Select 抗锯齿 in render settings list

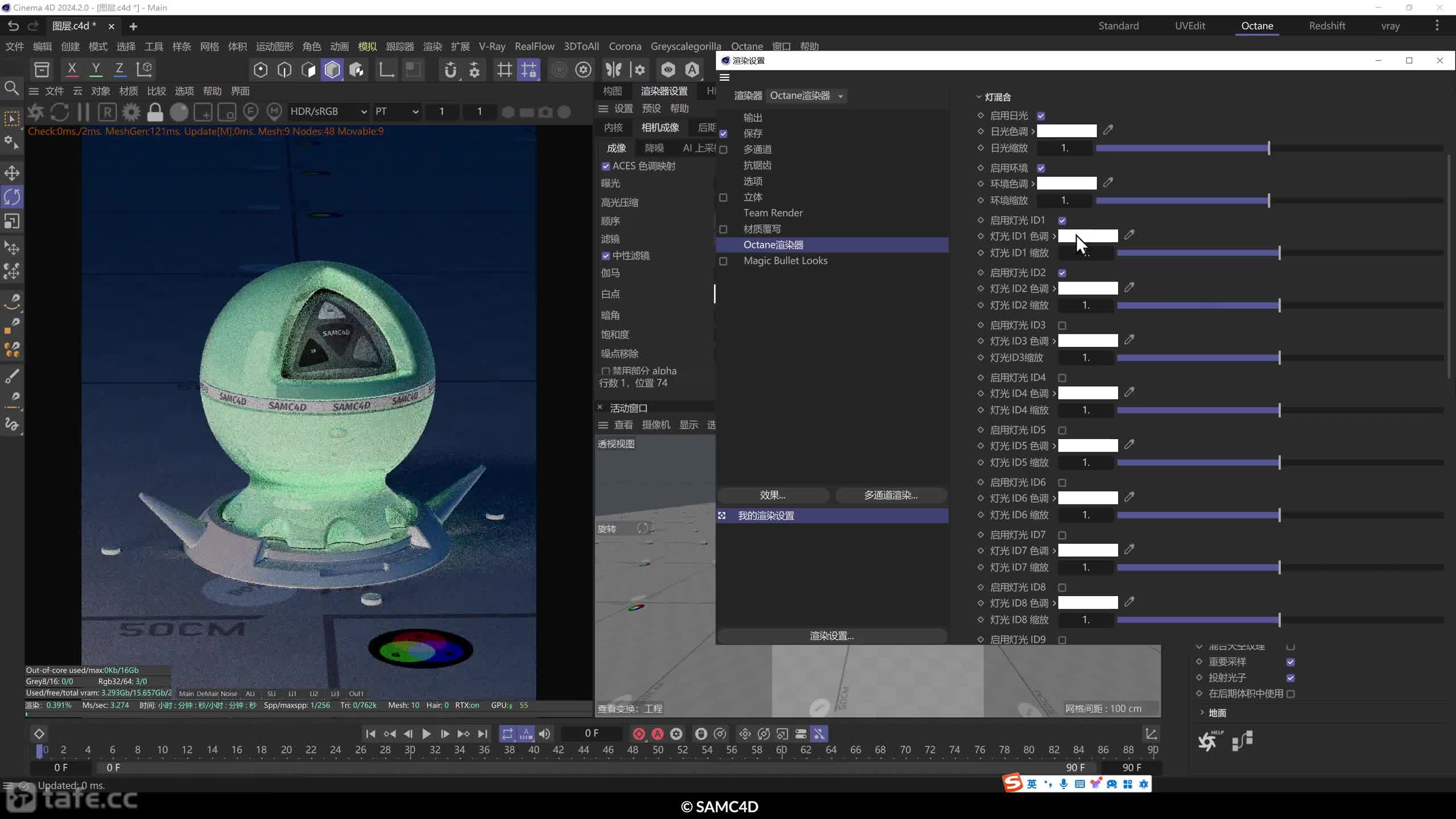[x=758, y=166]
